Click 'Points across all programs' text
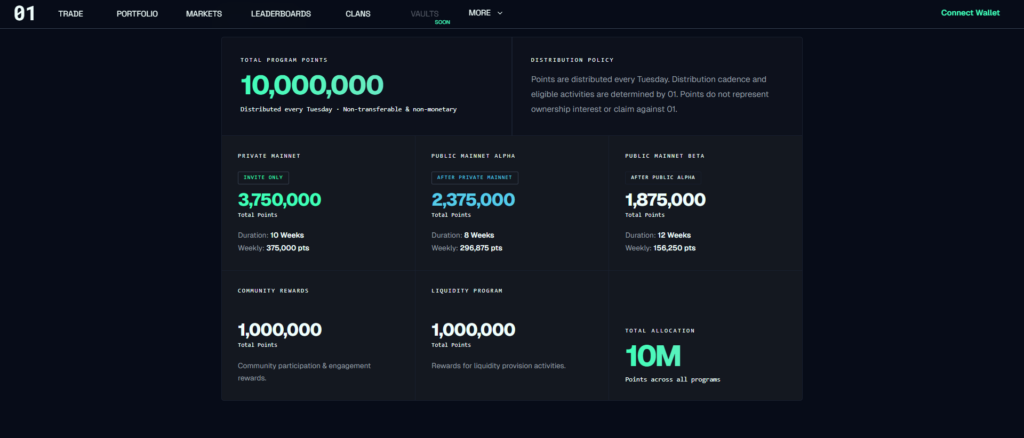 coord(673,380)
